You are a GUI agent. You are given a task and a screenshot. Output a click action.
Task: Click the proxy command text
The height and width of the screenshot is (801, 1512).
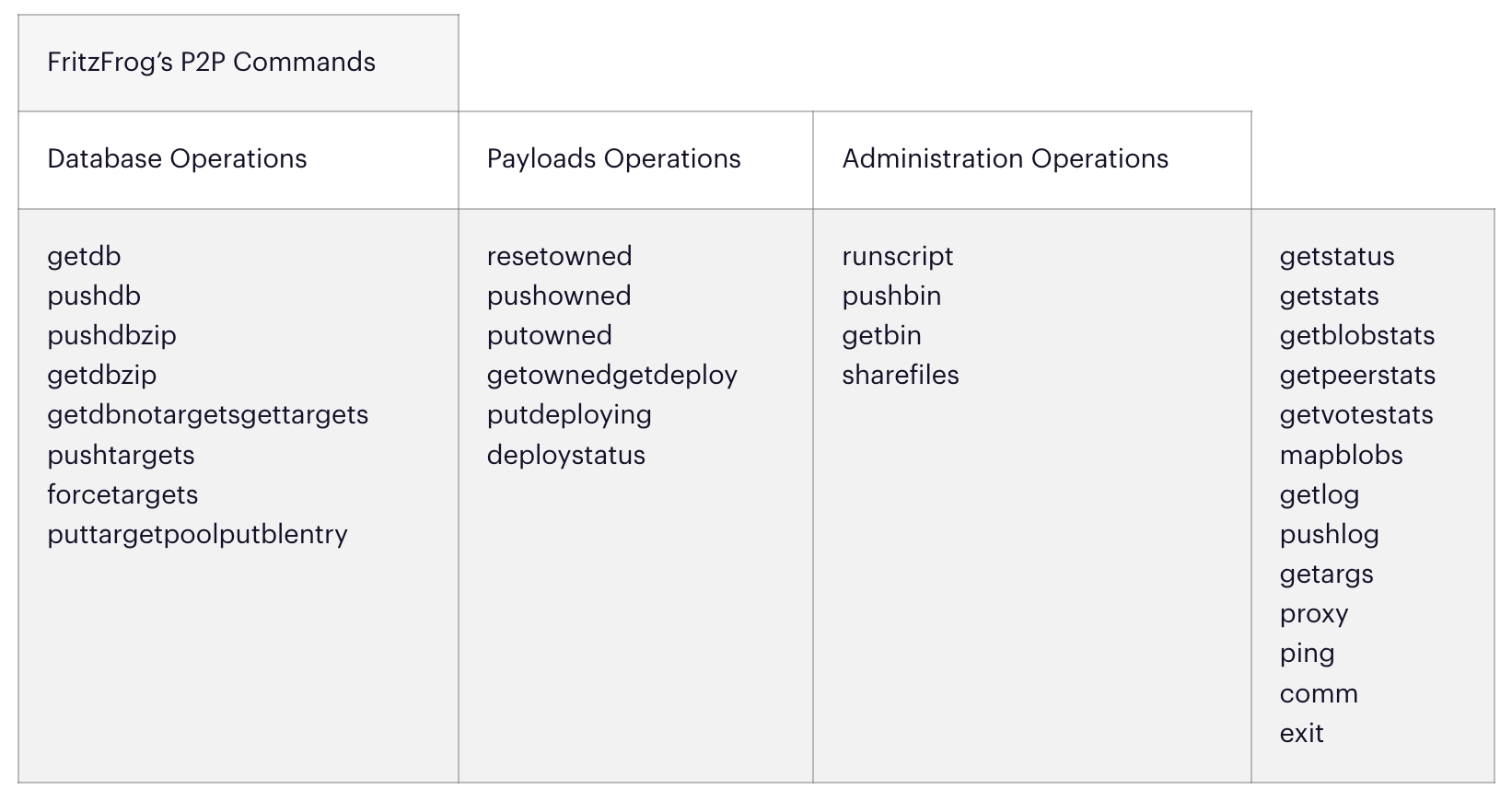click(x=1313, y=614)
